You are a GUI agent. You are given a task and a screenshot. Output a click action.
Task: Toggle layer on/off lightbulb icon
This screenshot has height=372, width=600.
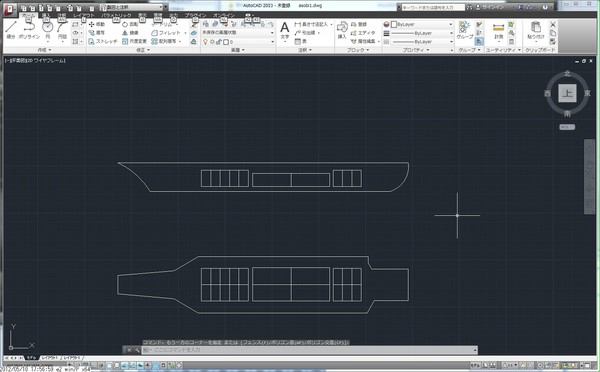pos(205,41)
